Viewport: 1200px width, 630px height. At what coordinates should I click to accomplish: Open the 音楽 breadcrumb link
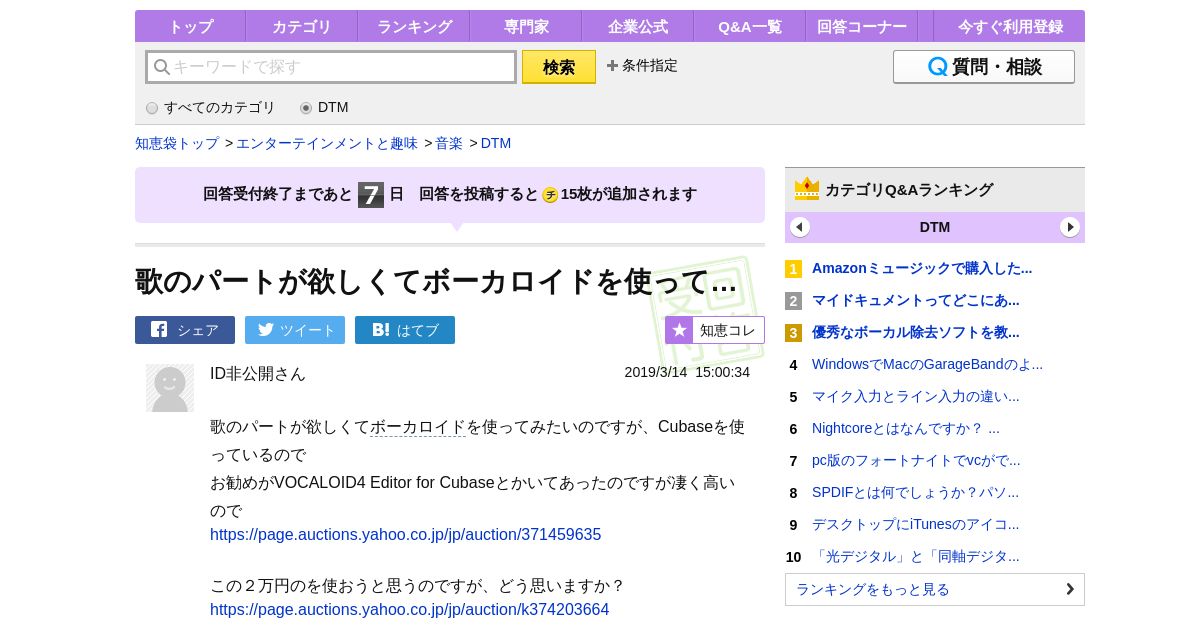(449, 143)
